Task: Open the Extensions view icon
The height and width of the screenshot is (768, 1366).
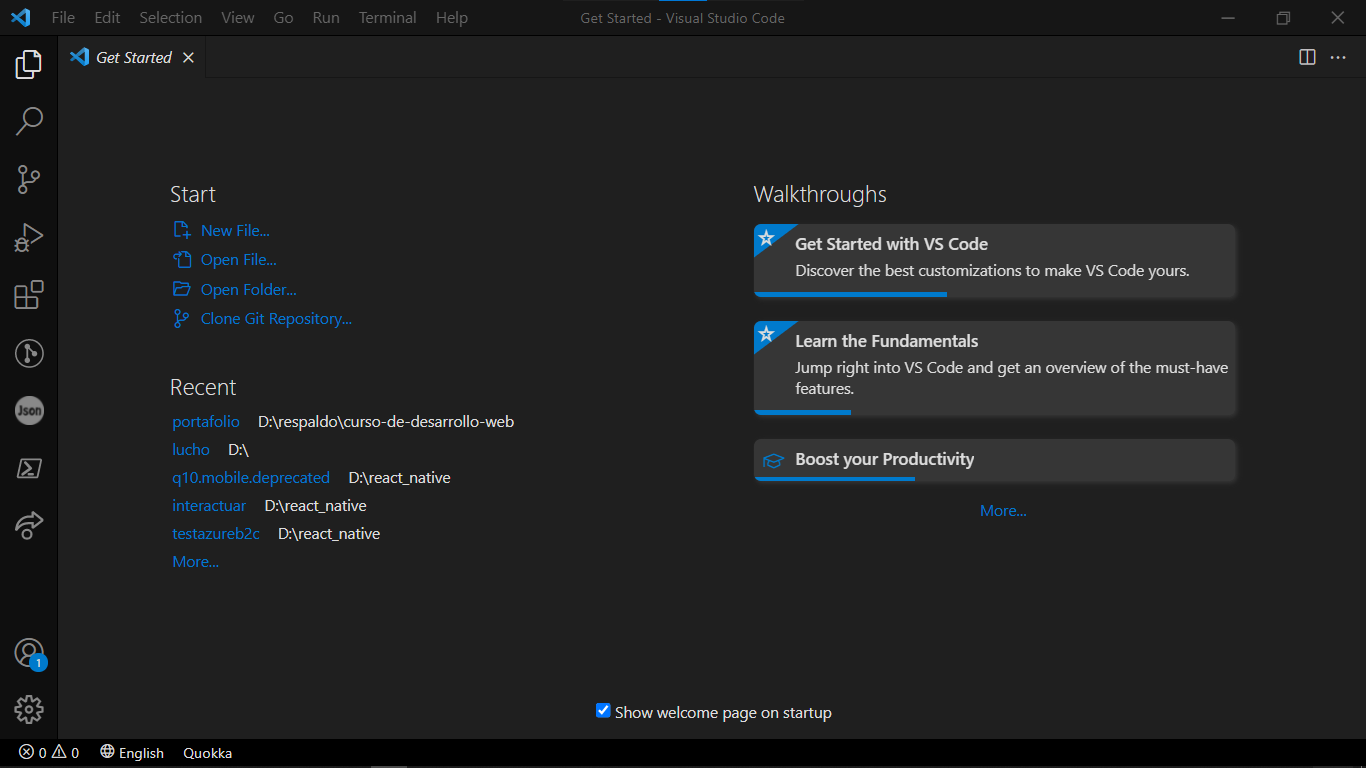Action: pyautogui.click(x=29, y=295)
